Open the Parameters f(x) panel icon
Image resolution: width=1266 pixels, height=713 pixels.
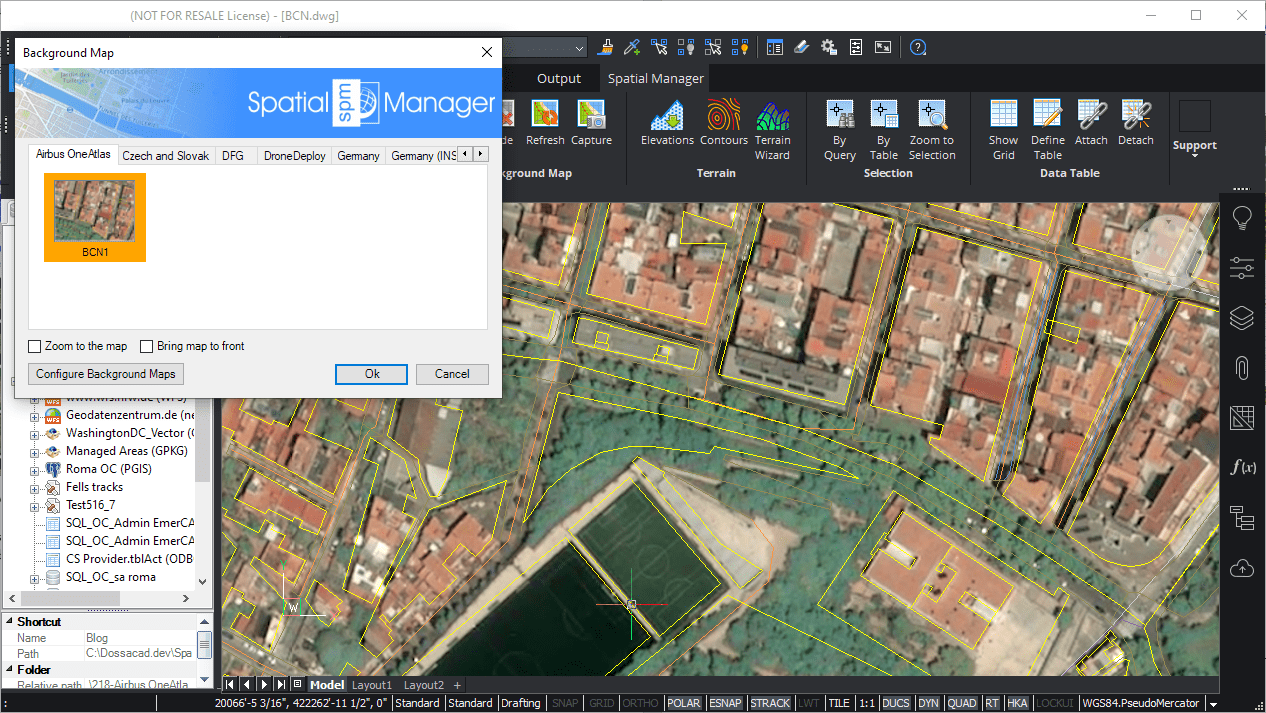1242,467
